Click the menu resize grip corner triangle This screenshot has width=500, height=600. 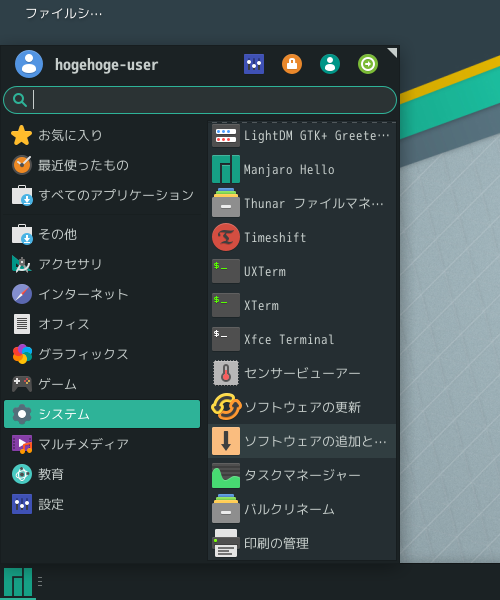pos(393,52)
